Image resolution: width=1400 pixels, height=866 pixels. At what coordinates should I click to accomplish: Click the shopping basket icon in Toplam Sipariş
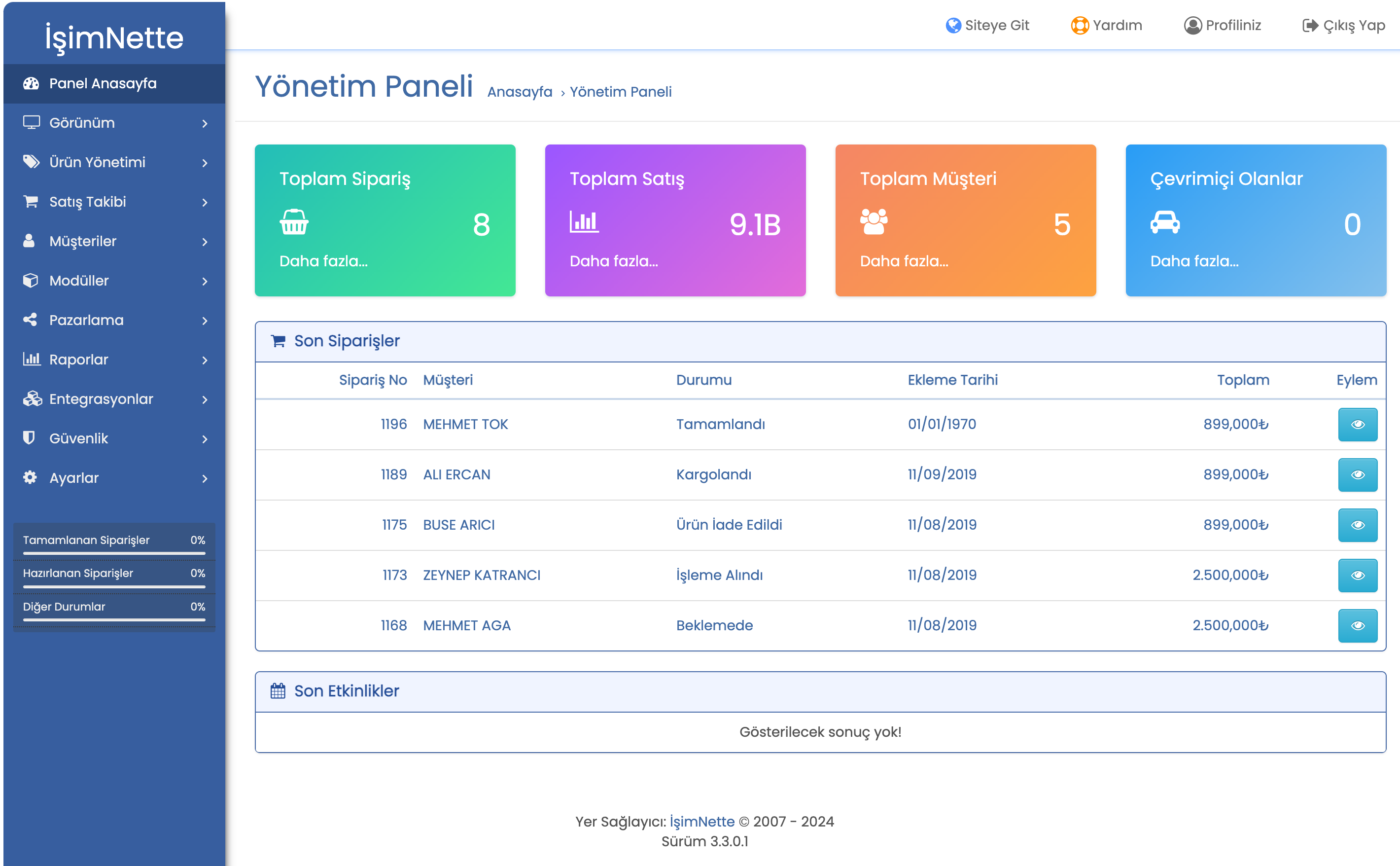pos(294,222)
